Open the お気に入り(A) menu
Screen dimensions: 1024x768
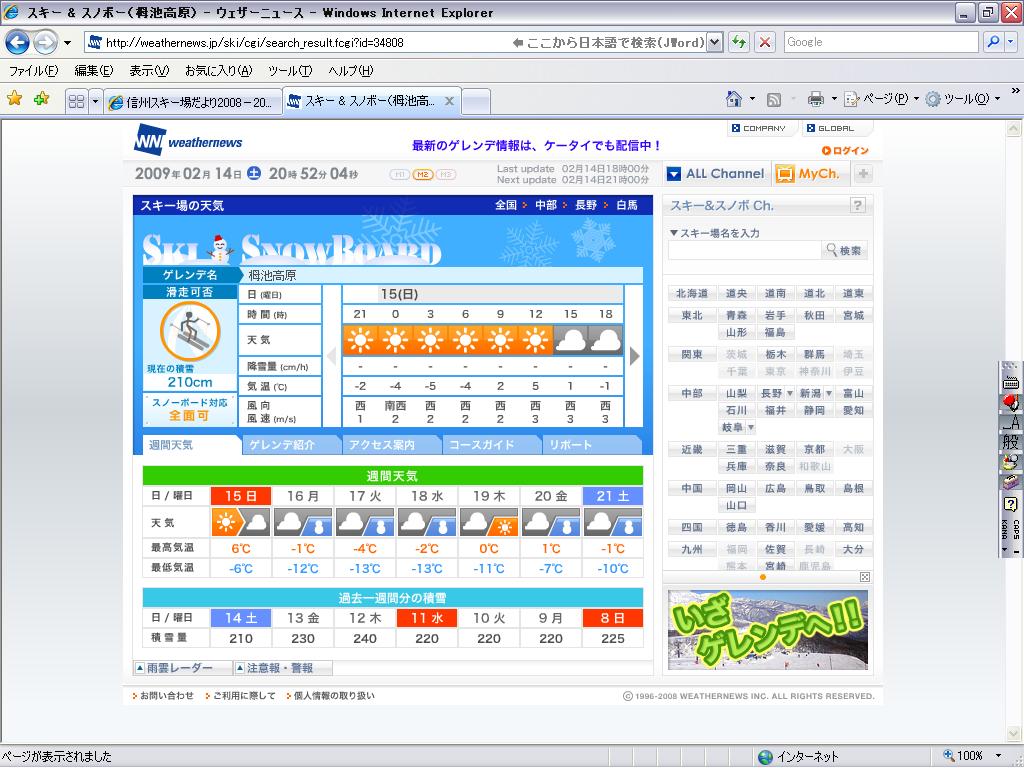pos(218,71)
